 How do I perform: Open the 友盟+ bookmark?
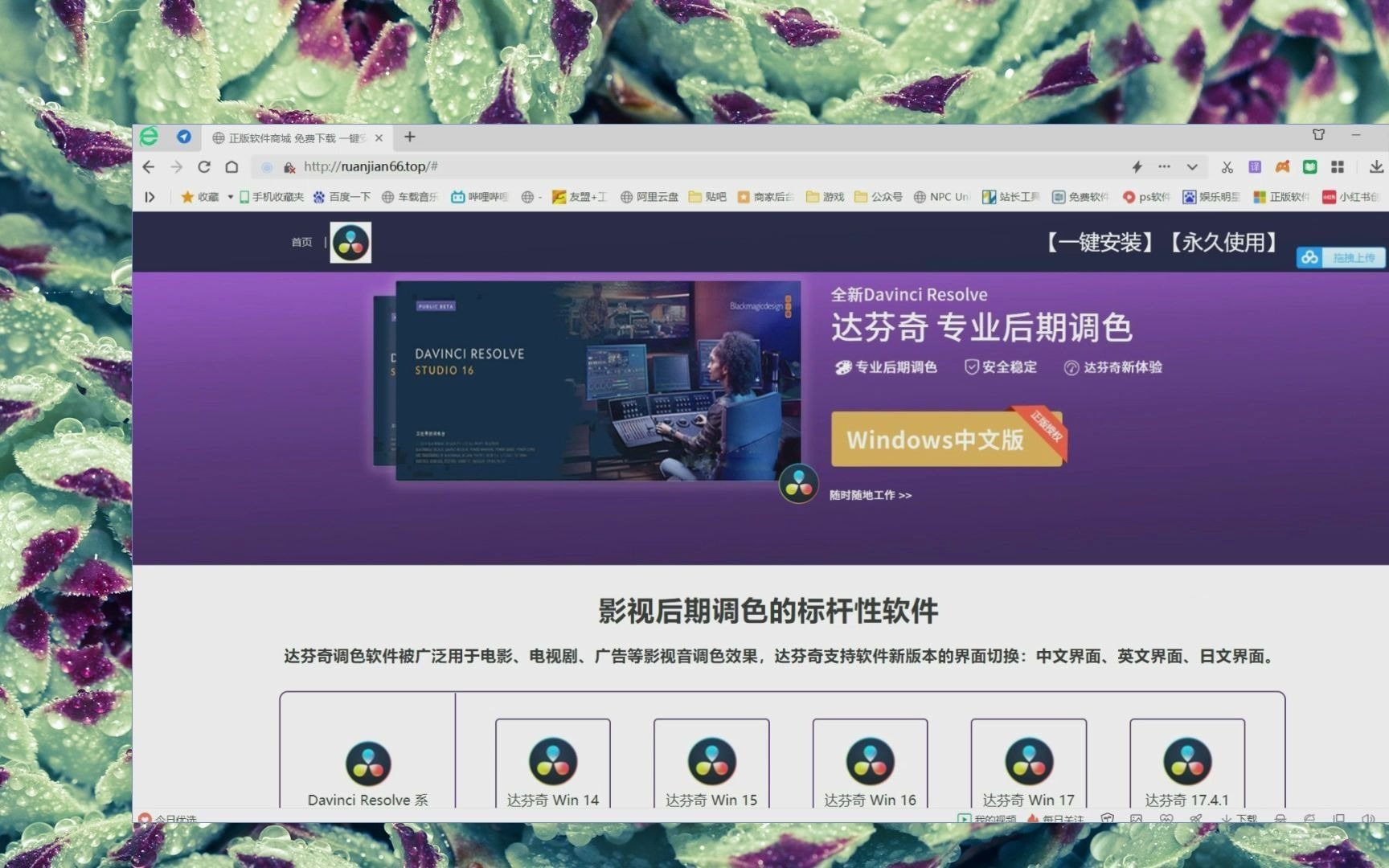coord(579,197)
